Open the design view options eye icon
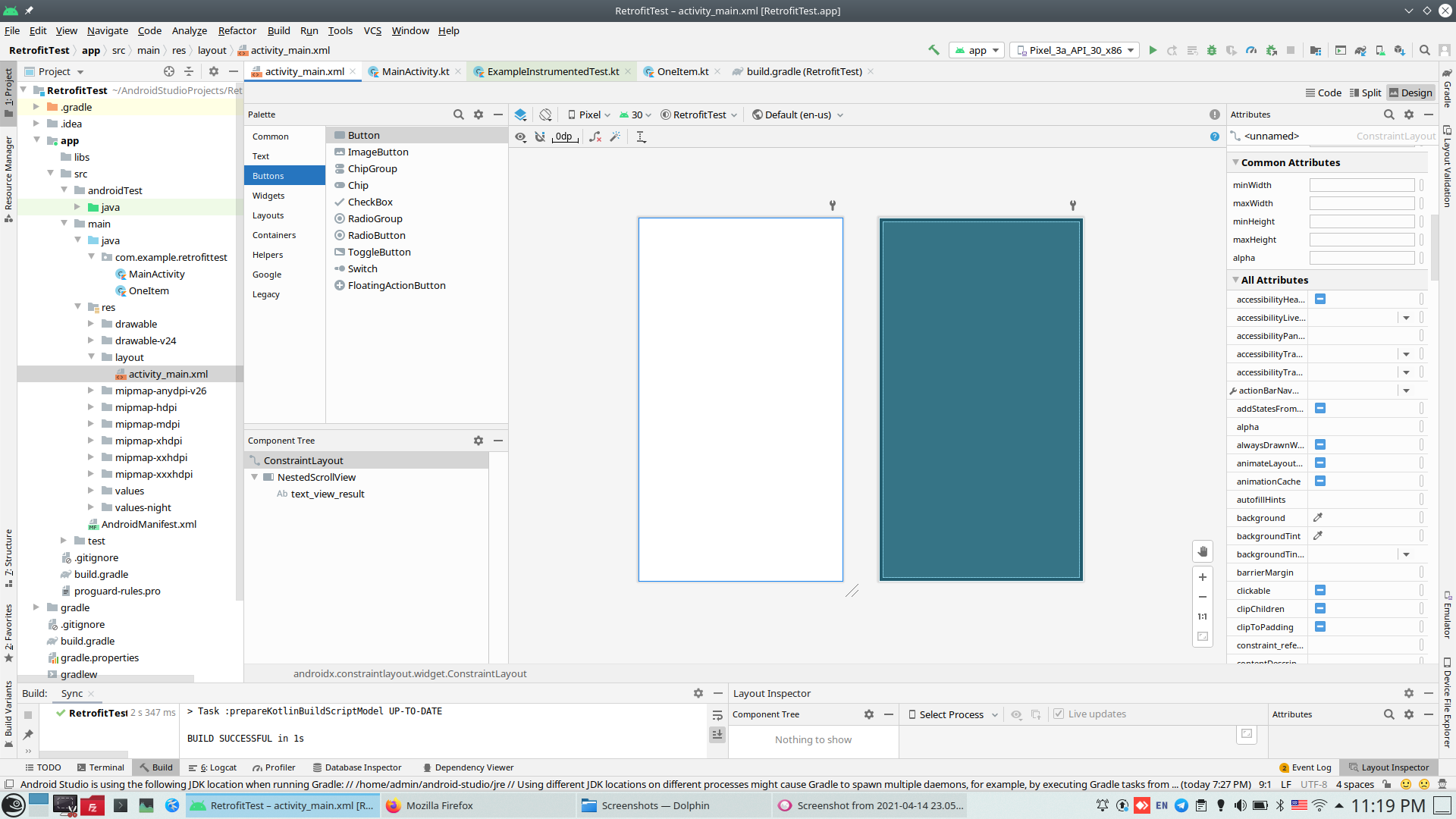Screen dimensions: 1456x819 (520, 136)
